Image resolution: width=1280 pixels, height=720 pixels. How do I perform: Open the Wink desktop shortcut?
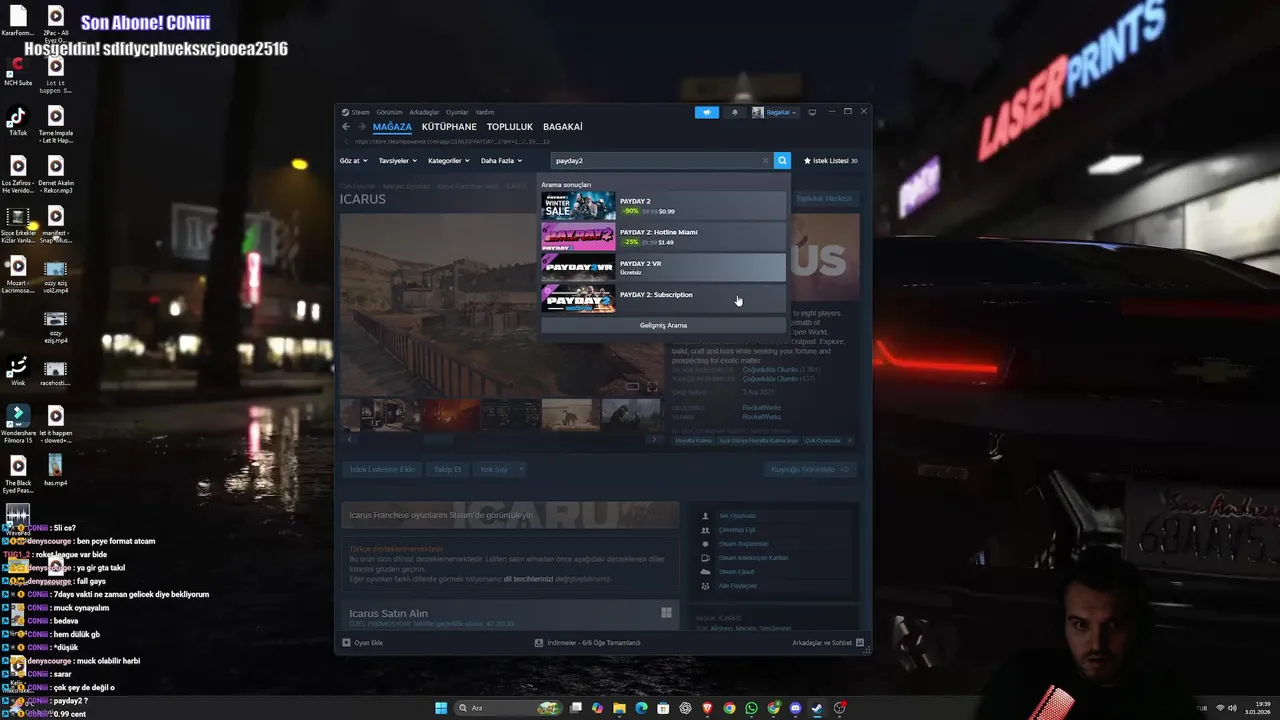tap(18, 372)
